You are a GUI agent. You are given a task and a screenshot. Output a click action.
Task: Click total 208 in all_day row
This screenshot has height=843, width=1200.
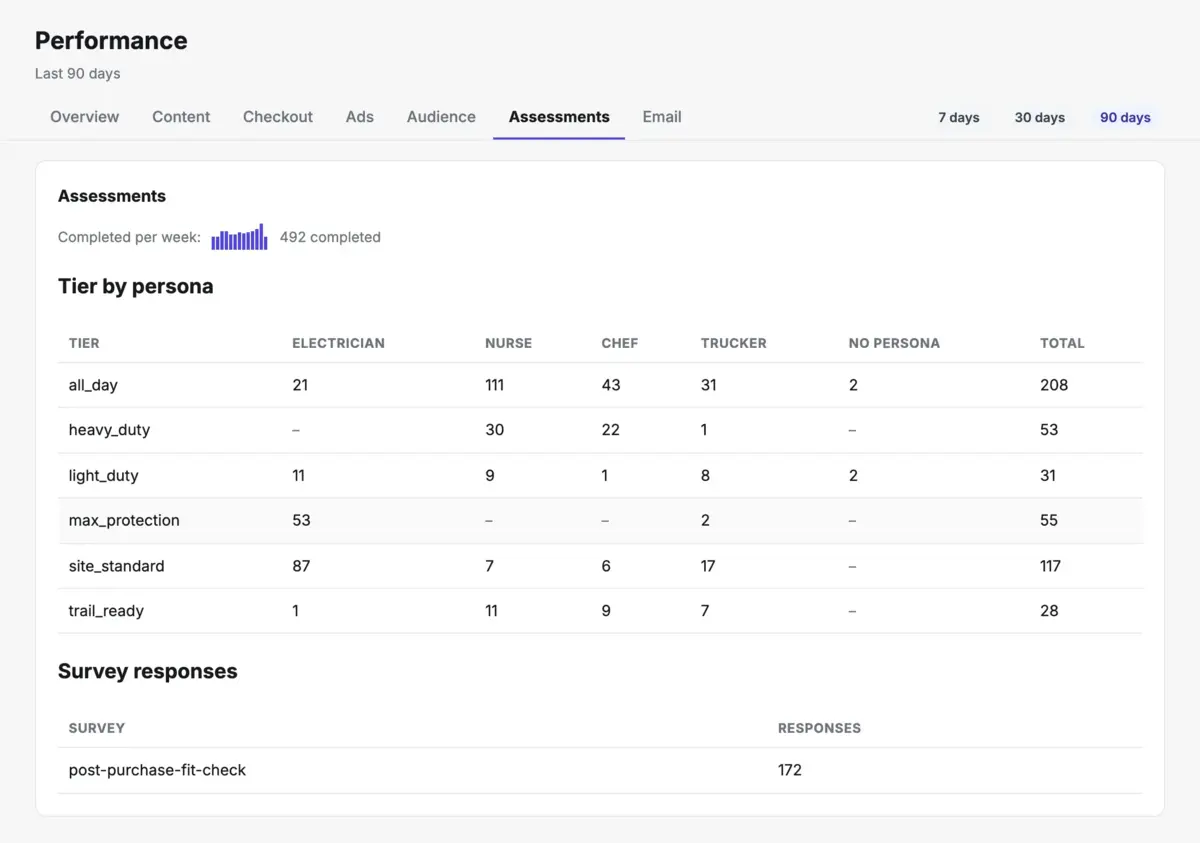[1054, 385]
